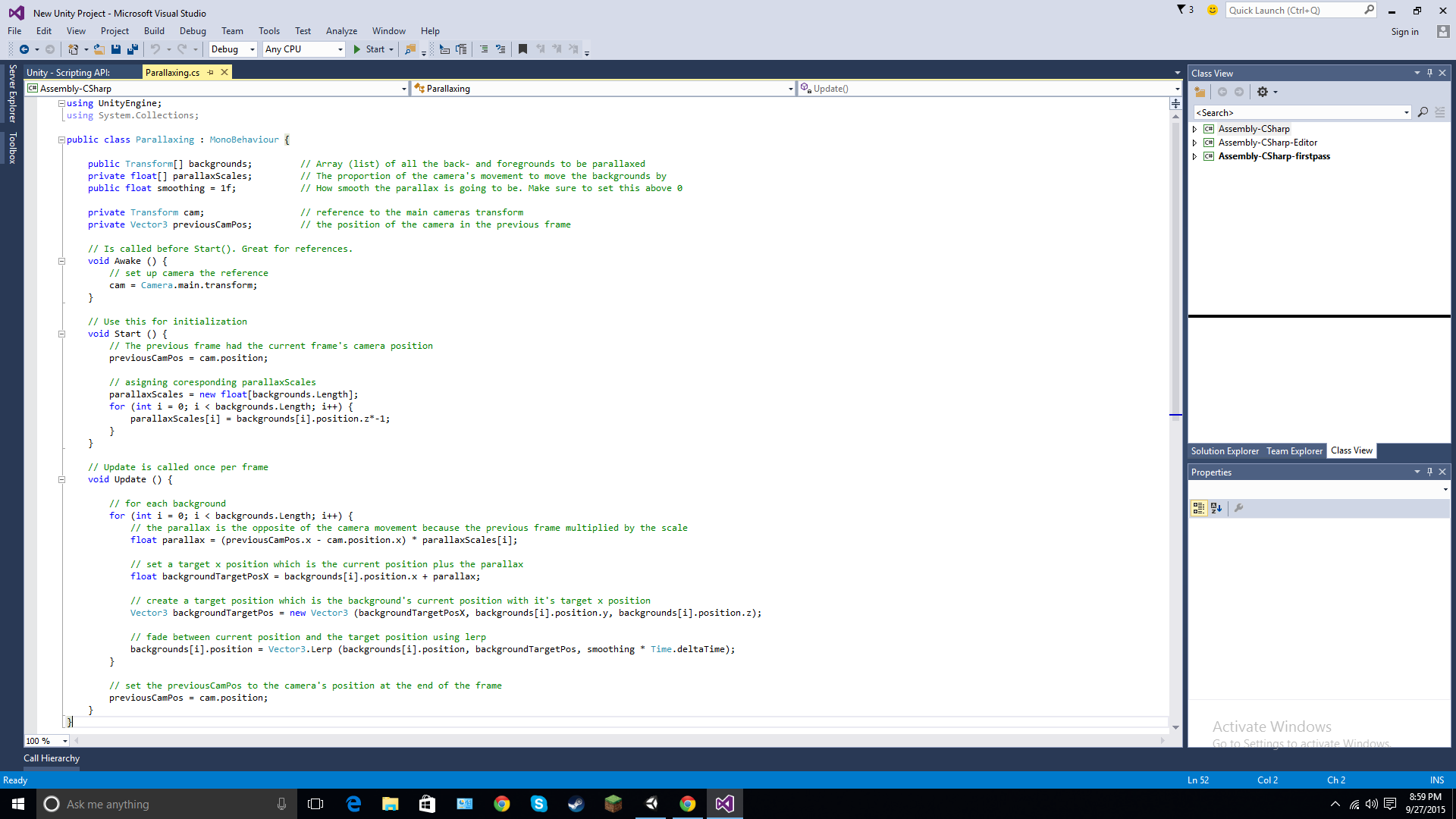The height and width of the screenshot is (819, 1456).
Task: Open the Debug menu
Action: pos(193,31)
